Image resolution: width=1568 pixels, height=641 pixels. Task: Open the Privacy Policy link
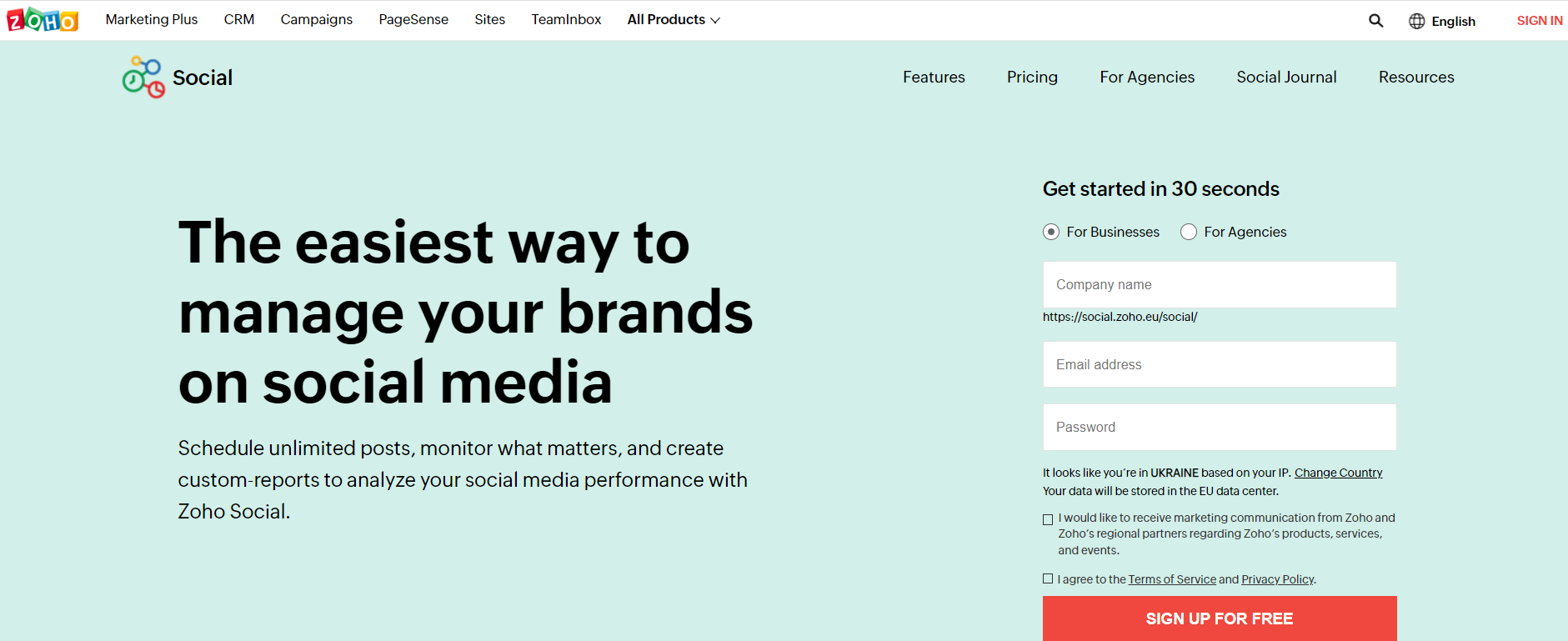tap(1277, 579)
